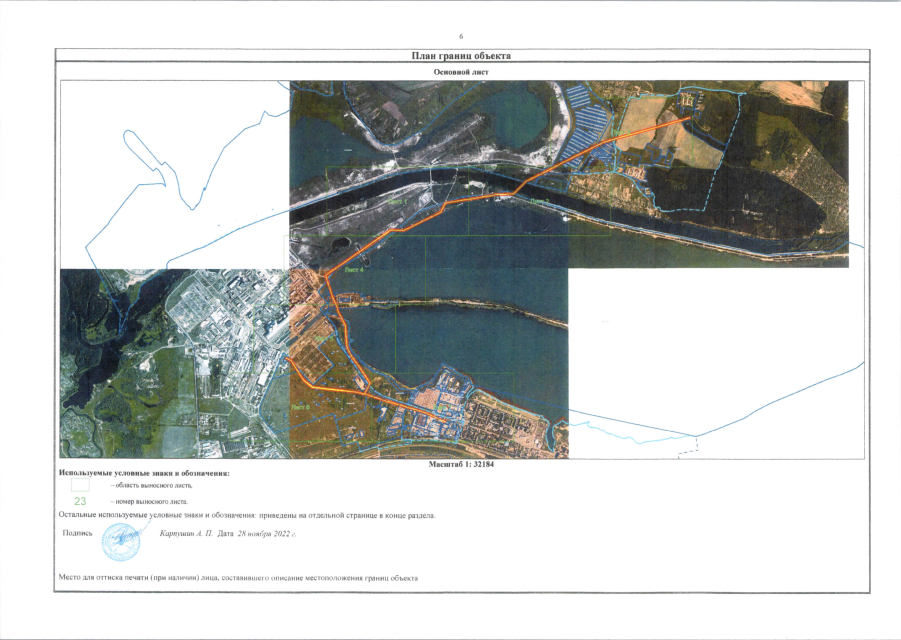
Task: Click the green legend number 23
Action: pyautogui.click(x=80, y=500)
